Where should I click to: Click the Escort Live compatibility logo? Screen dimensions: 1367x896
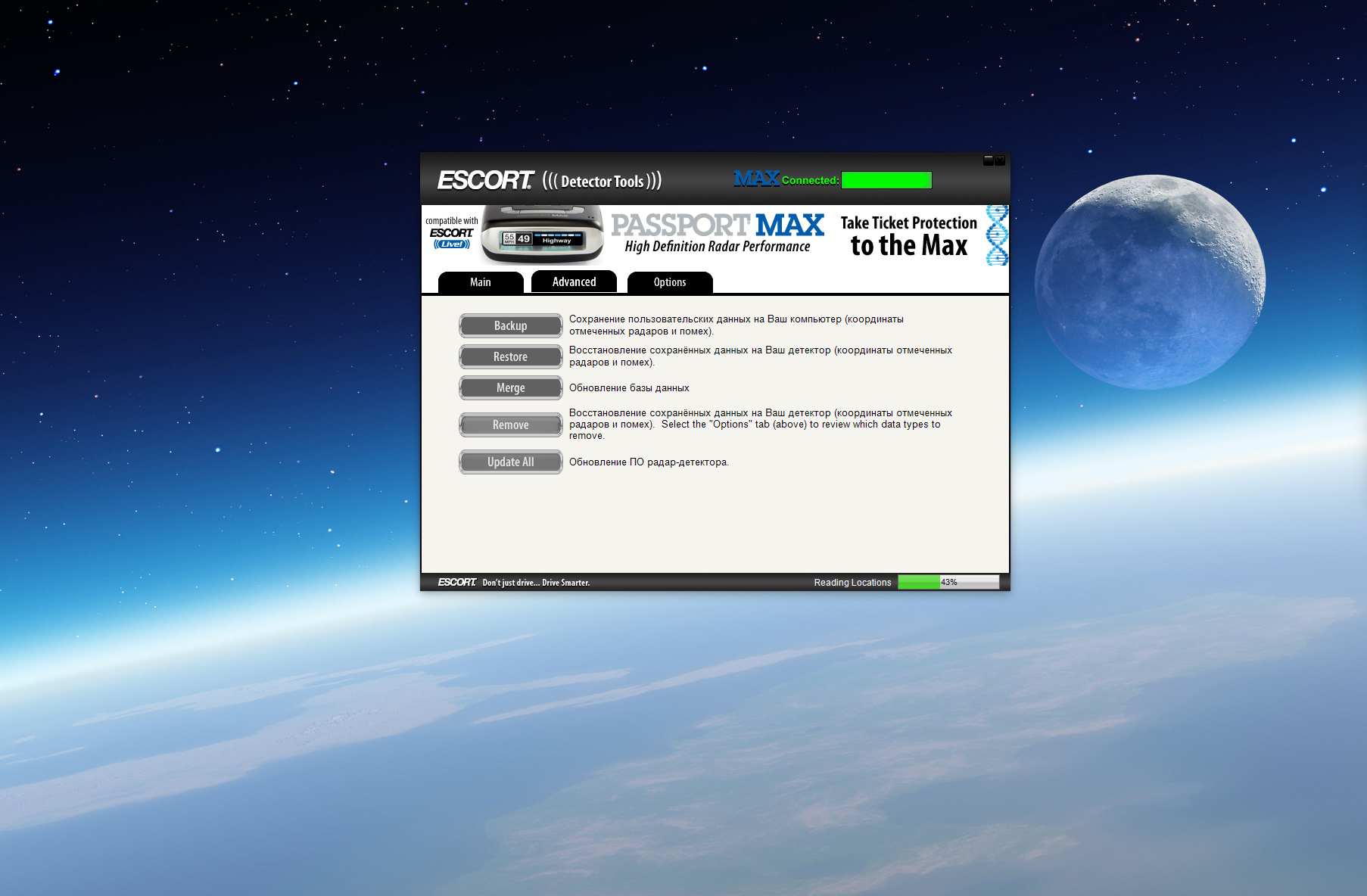(452, 232)
